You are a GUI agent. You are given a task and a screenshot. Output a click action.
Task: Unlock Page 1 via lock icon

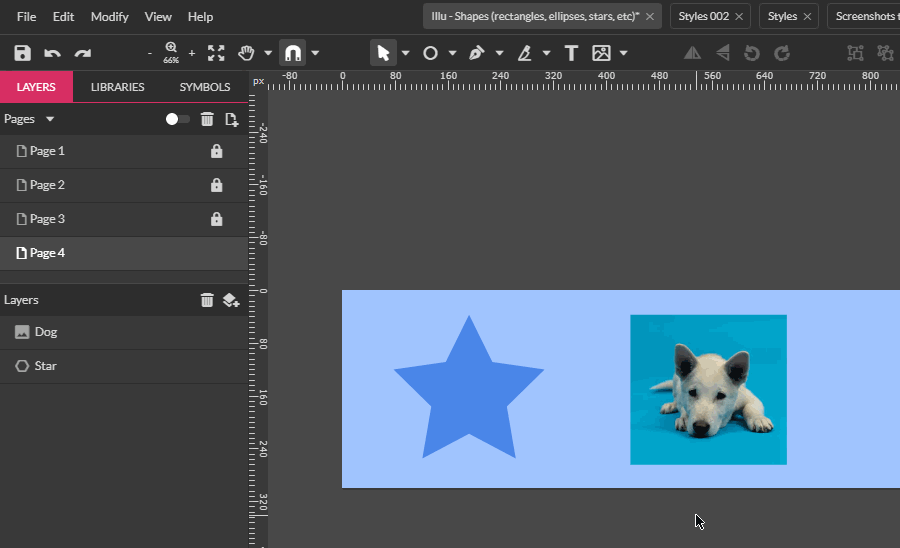pos(216,151)
